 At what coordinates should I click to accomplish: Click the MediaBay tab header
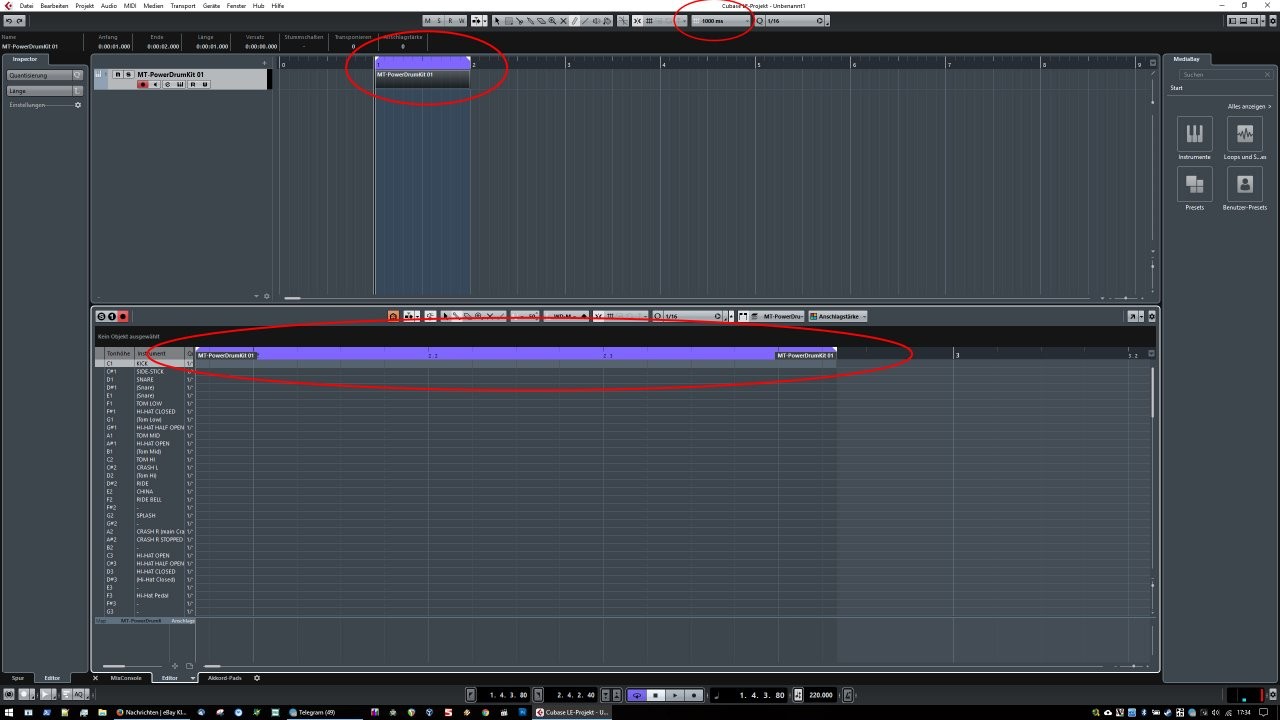click(1187, 59)
